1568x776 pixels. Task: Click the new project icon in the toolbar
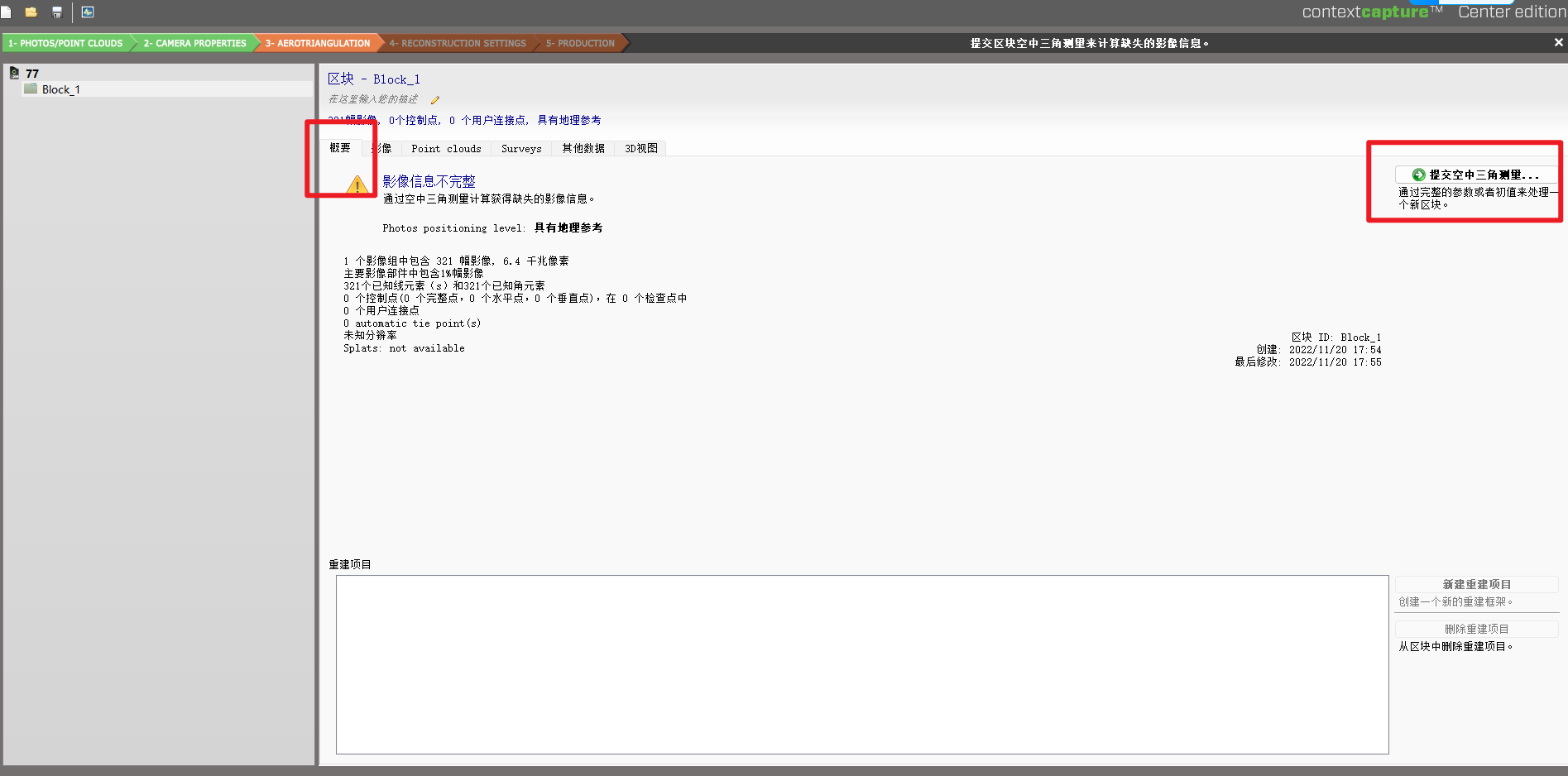click(x=7, y=12)
